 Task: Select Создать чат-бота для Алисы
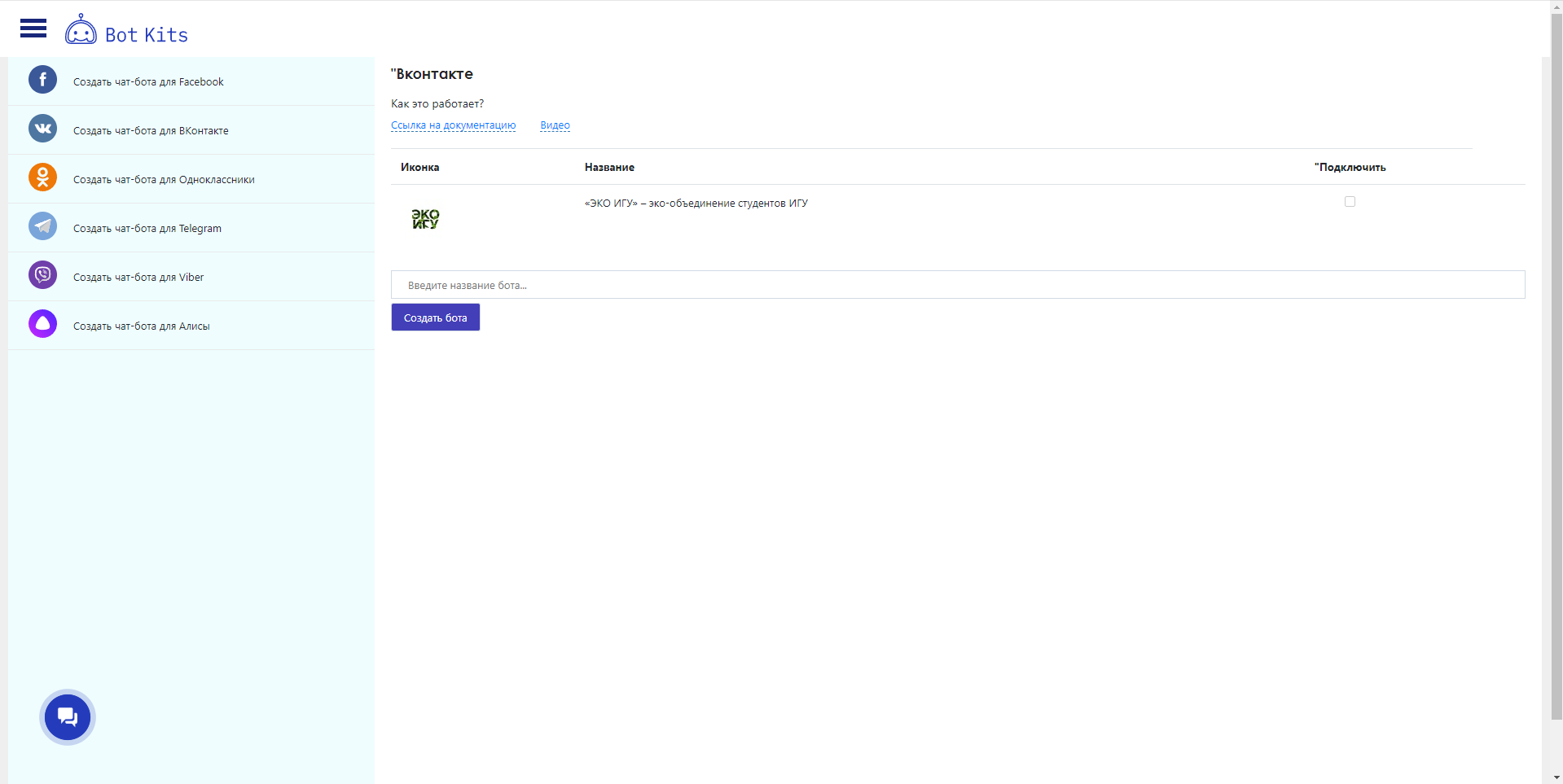tap(142, 326)
